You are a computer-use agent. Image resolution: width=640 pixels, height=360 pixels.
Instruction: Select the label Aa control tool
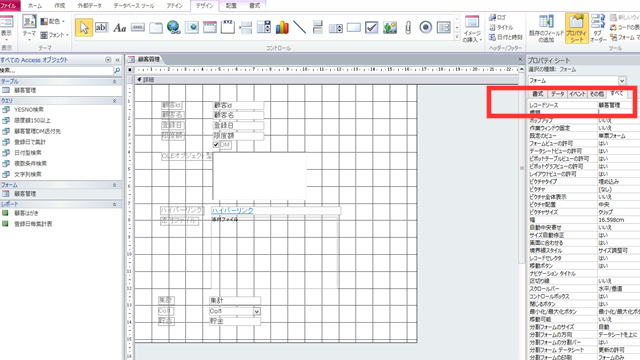click(x=120, y=28)
